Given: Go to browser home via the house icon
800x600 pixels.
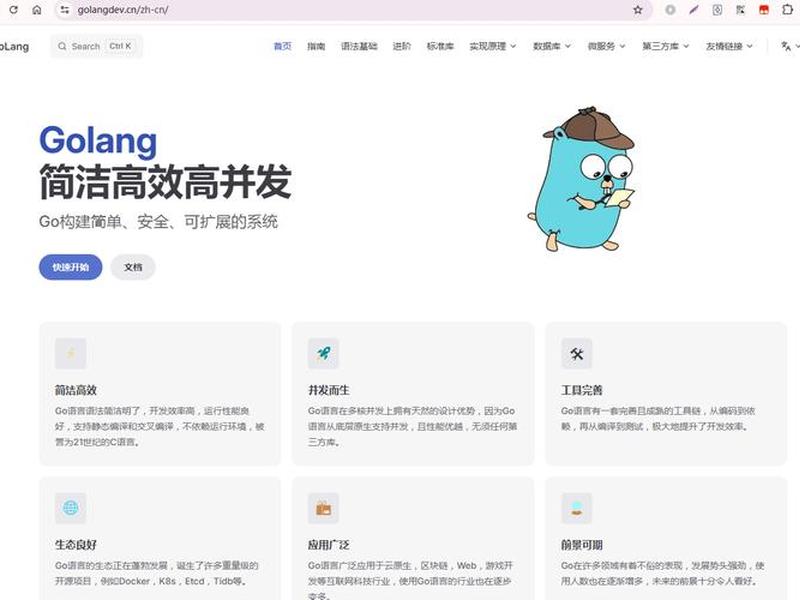Looking at the screenshot, I should click(x=37, y=10).
